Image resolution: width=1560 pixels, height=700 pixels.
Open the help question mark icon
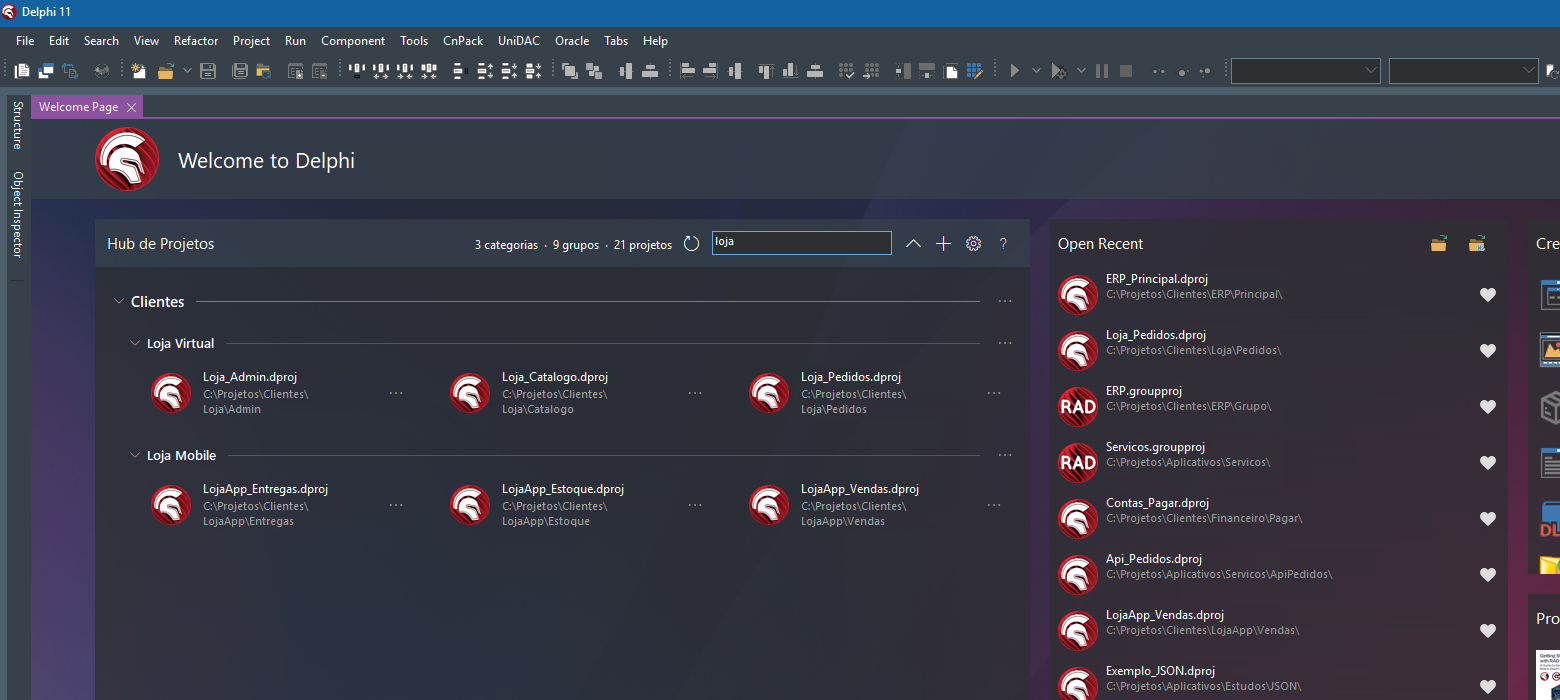tap(1003, 244)
